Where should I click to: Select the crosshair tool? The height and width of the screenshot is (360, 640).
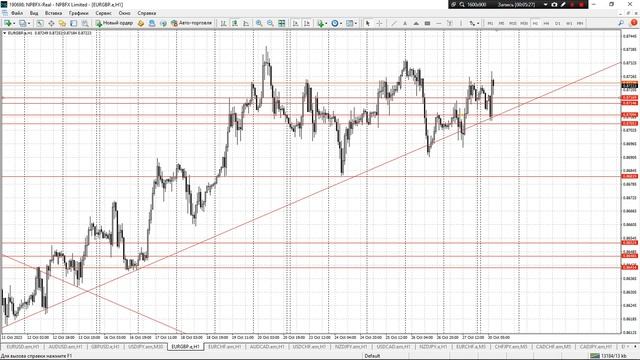(x=379, y=23)
